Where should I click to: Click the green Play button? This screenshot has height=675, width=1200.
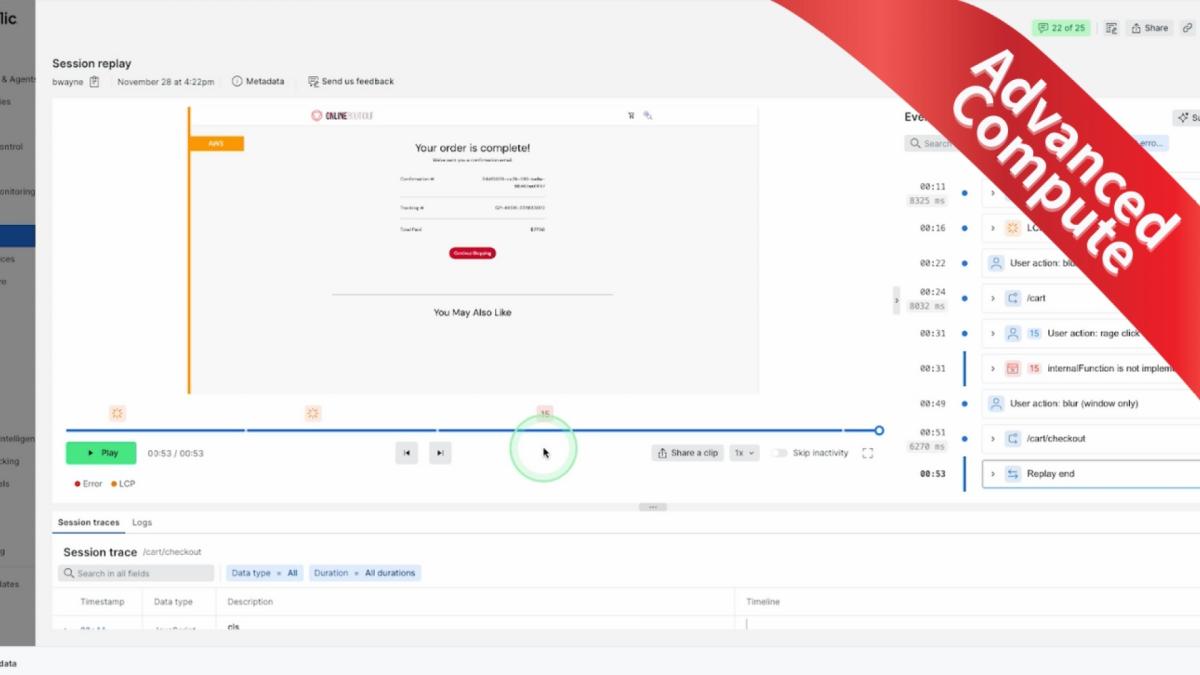point(101,453)
